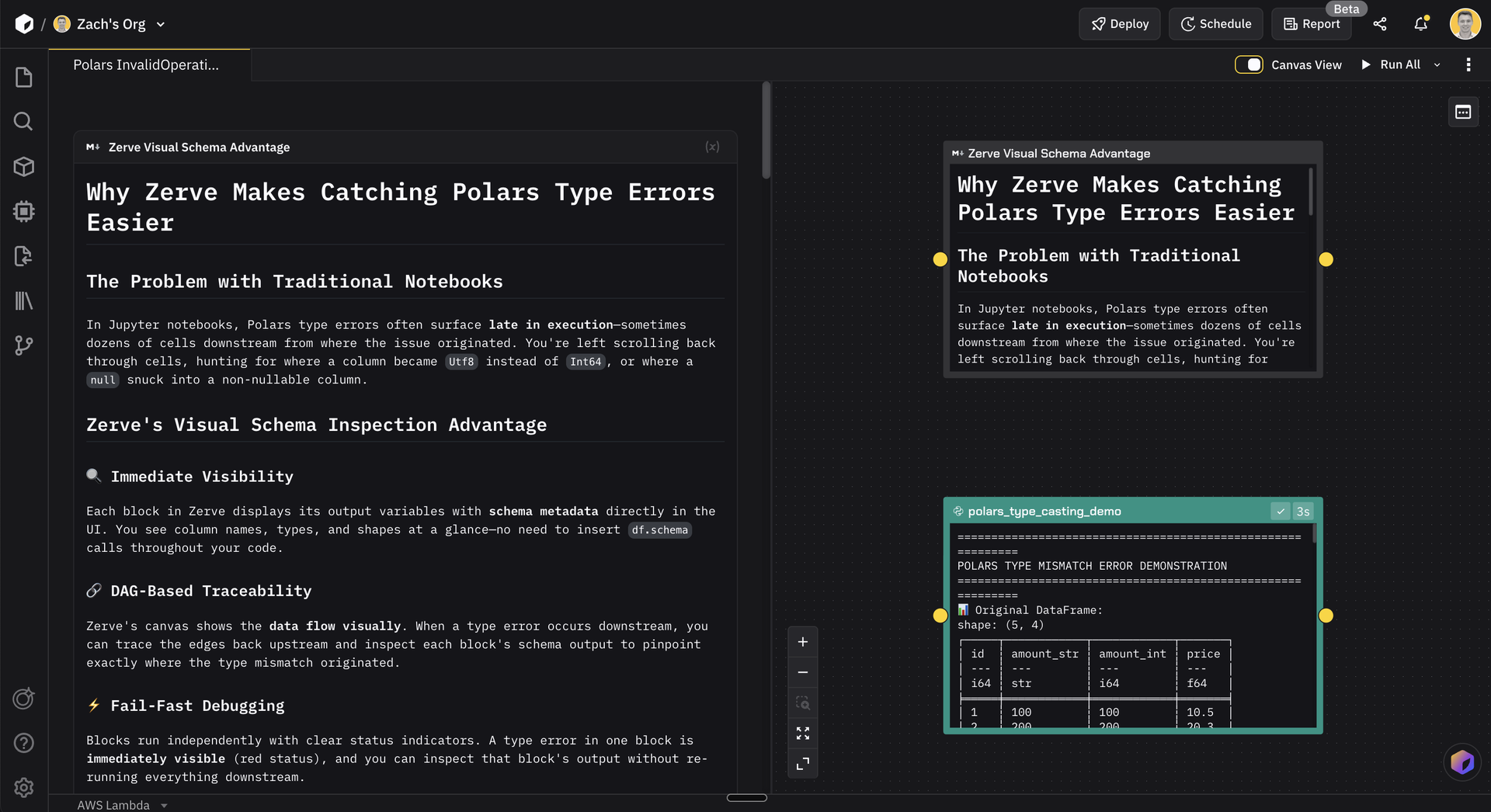Select the Zerve Visual Schema Advantage canvas node title

tap(1059, 154)
